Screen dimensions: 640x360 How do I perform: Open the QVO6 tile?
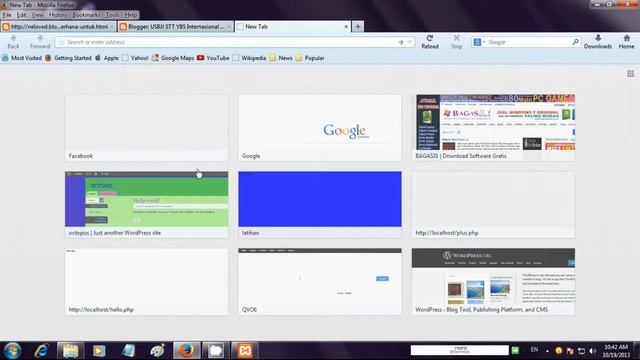320,282
